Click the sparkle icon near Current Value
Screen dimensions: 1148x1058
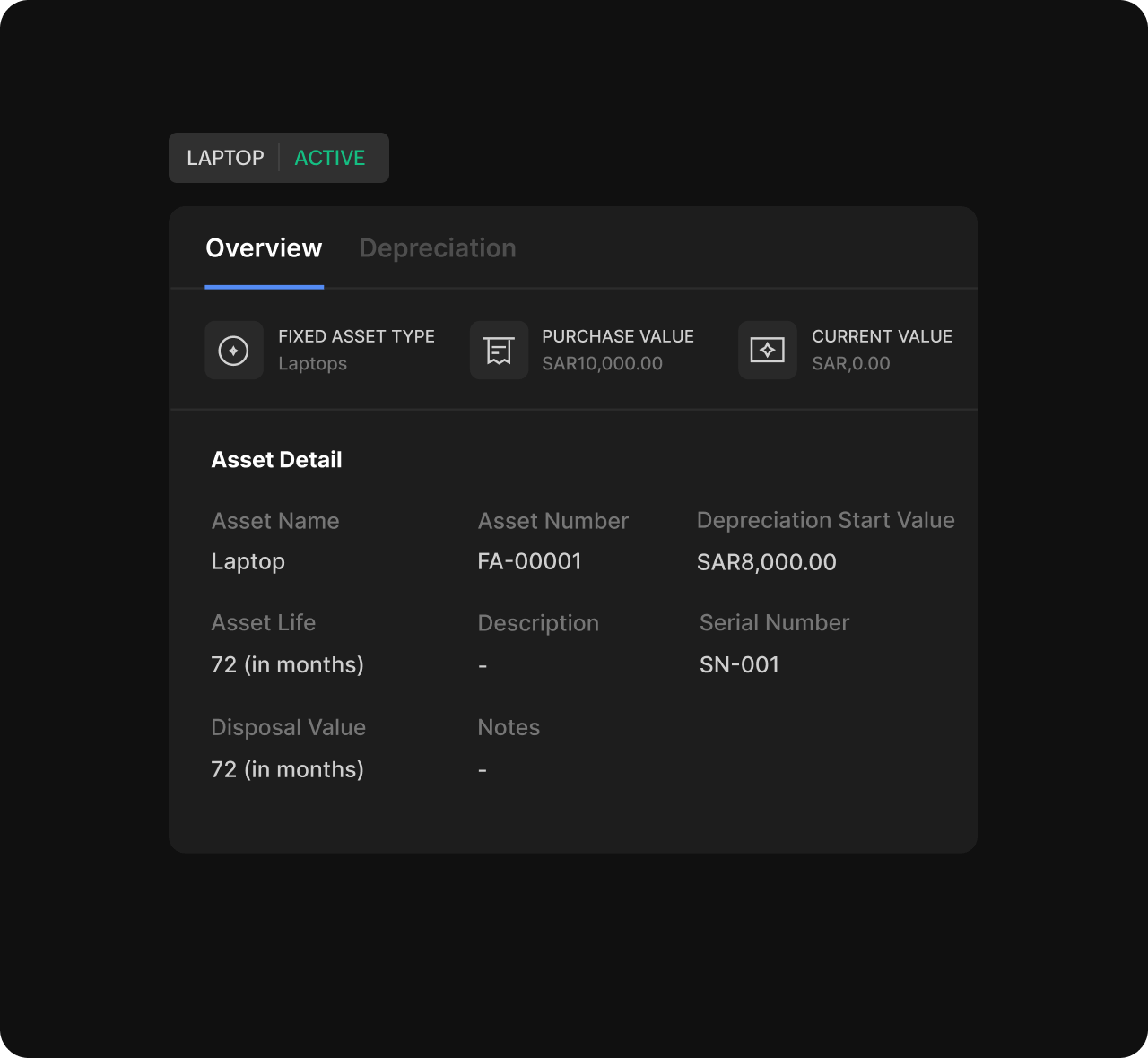pyautogui.click(x=767, y=350)
